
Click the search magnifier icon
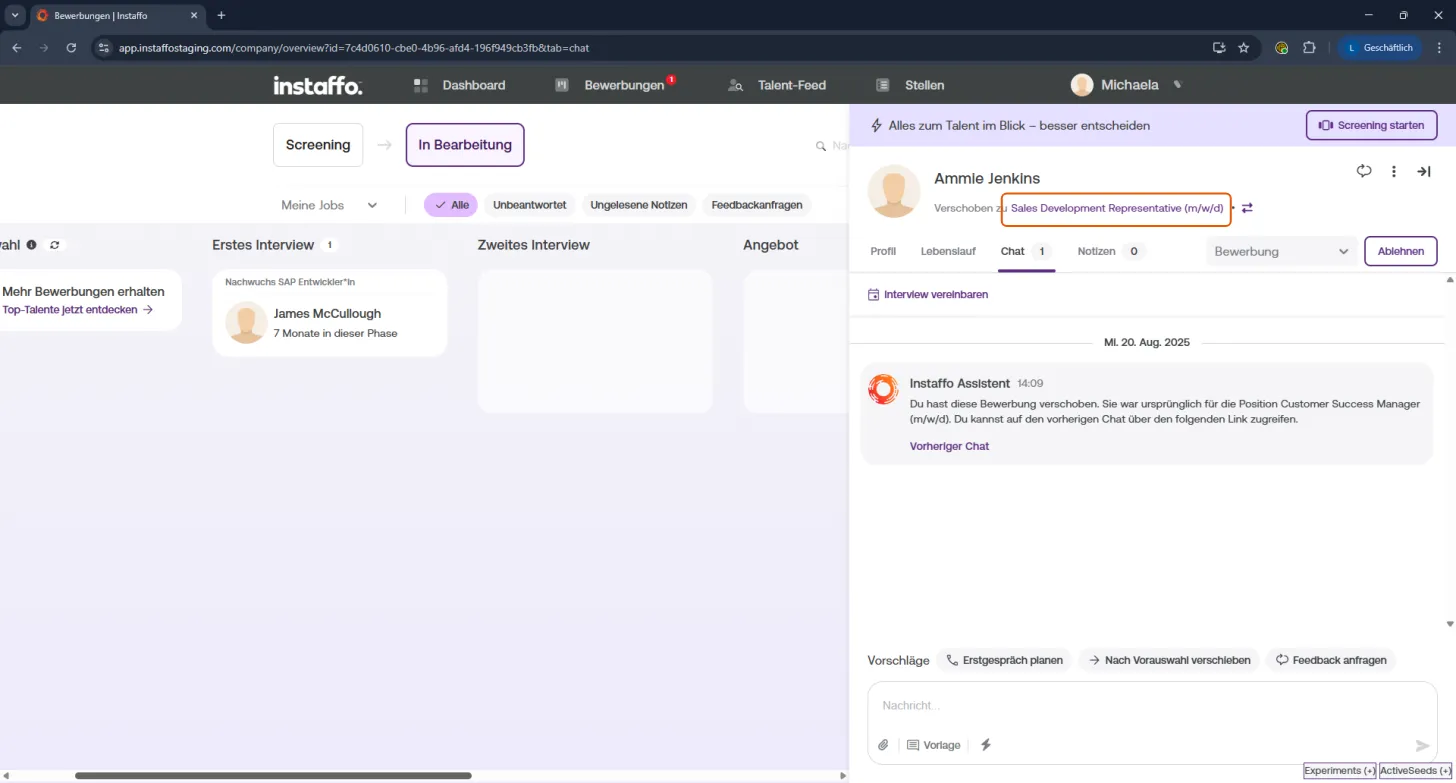(823, 146)
